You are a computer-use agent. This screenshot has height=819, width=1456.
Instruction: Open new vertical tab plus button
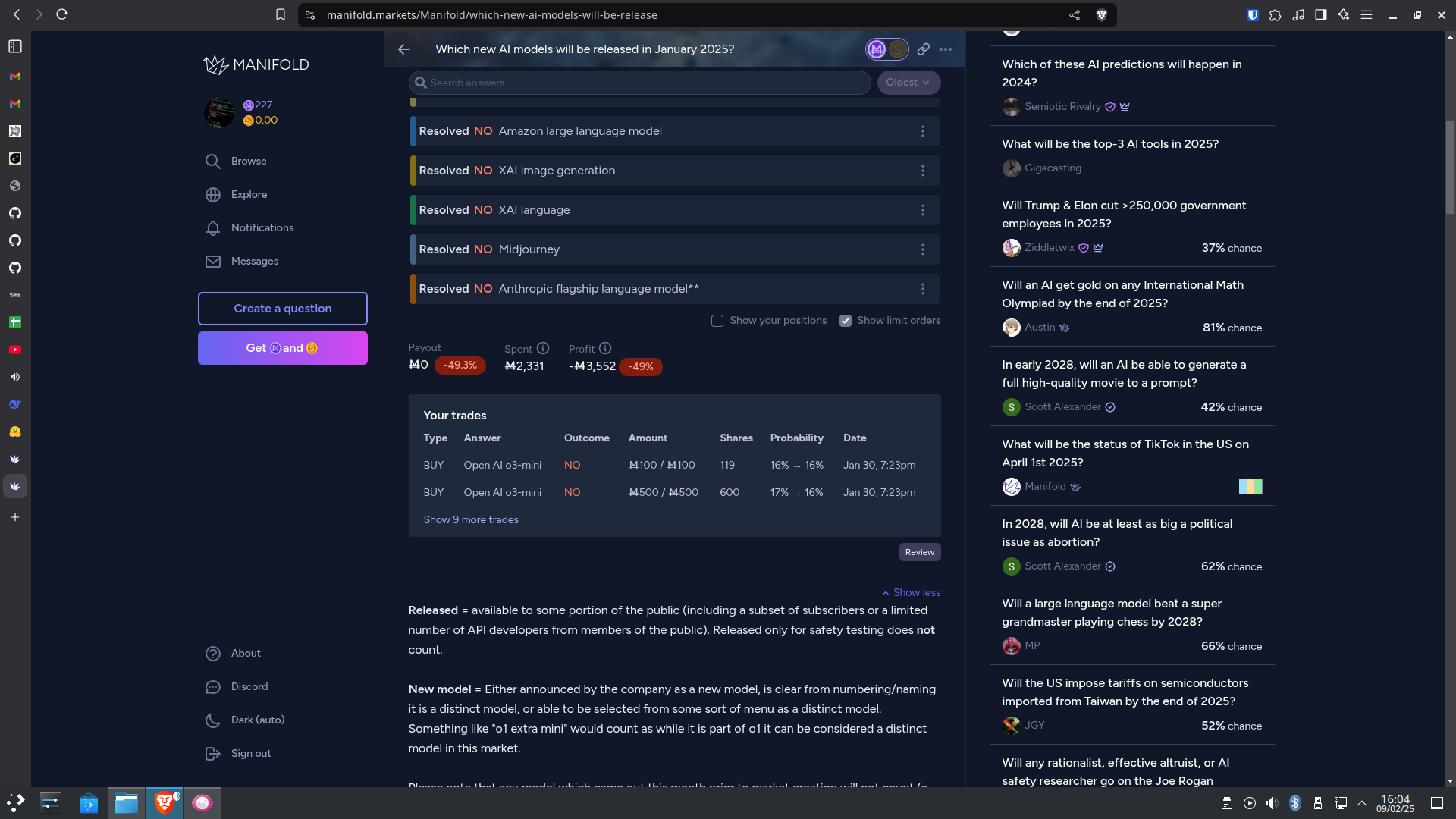coord(15,517)
